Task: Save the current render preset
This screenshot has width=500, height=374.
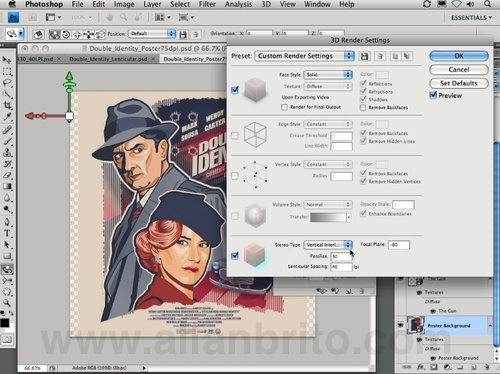Action: pos(364,56)
